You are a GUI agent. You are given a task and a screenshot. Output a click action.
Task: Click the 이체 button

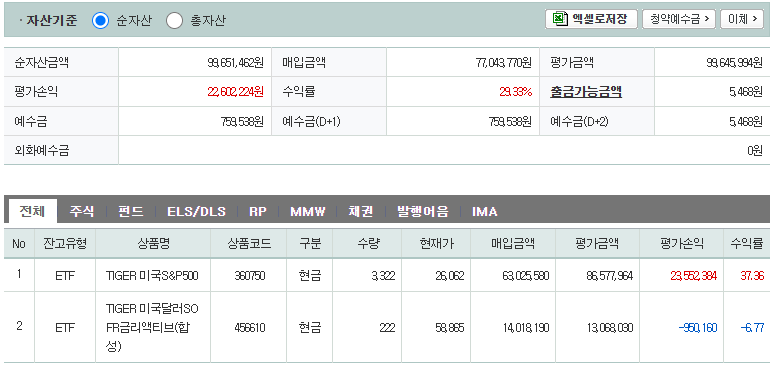coord(742,19)
